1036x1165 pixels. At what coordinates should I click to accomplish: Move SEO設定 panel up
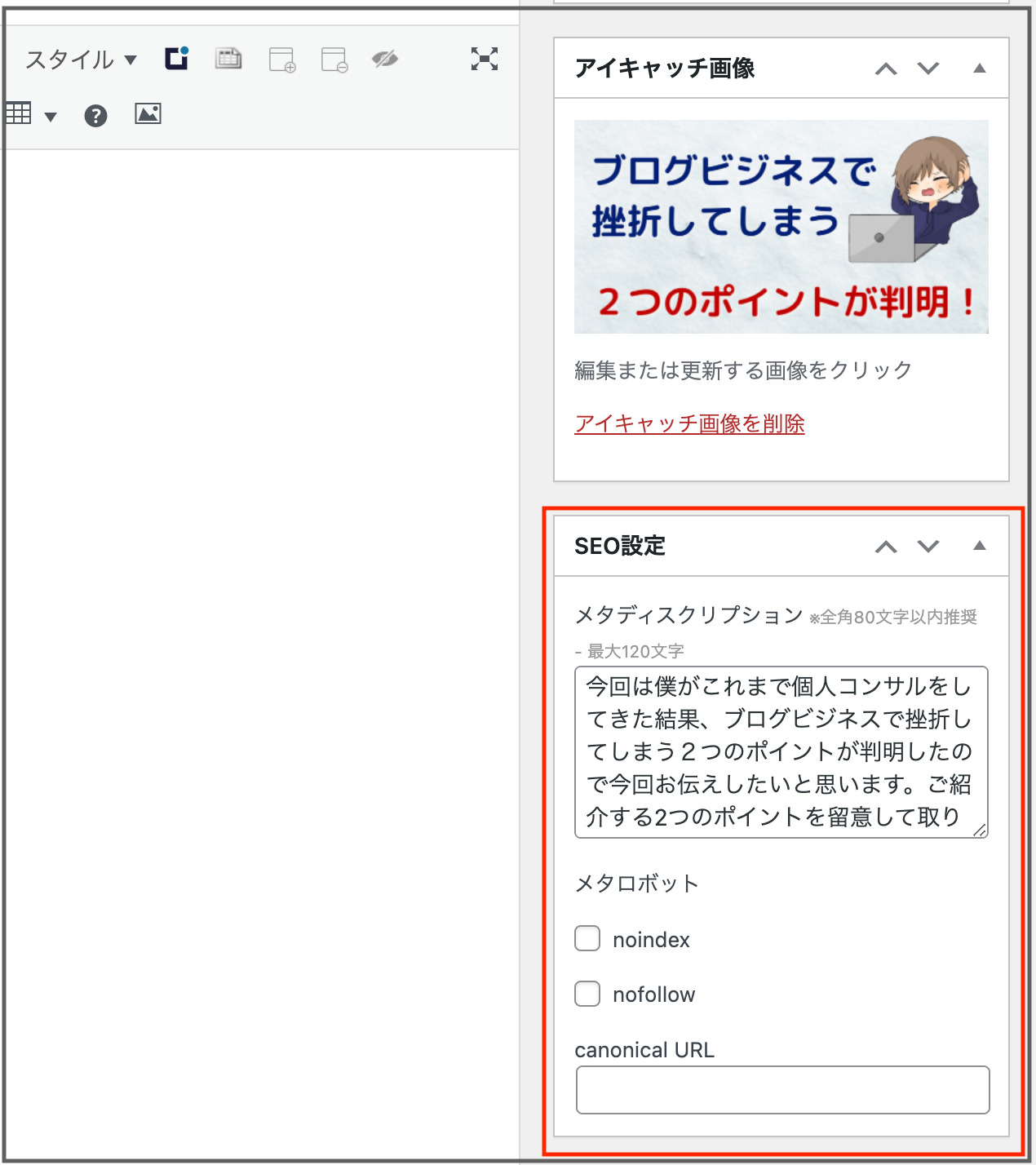coord(886,547)
